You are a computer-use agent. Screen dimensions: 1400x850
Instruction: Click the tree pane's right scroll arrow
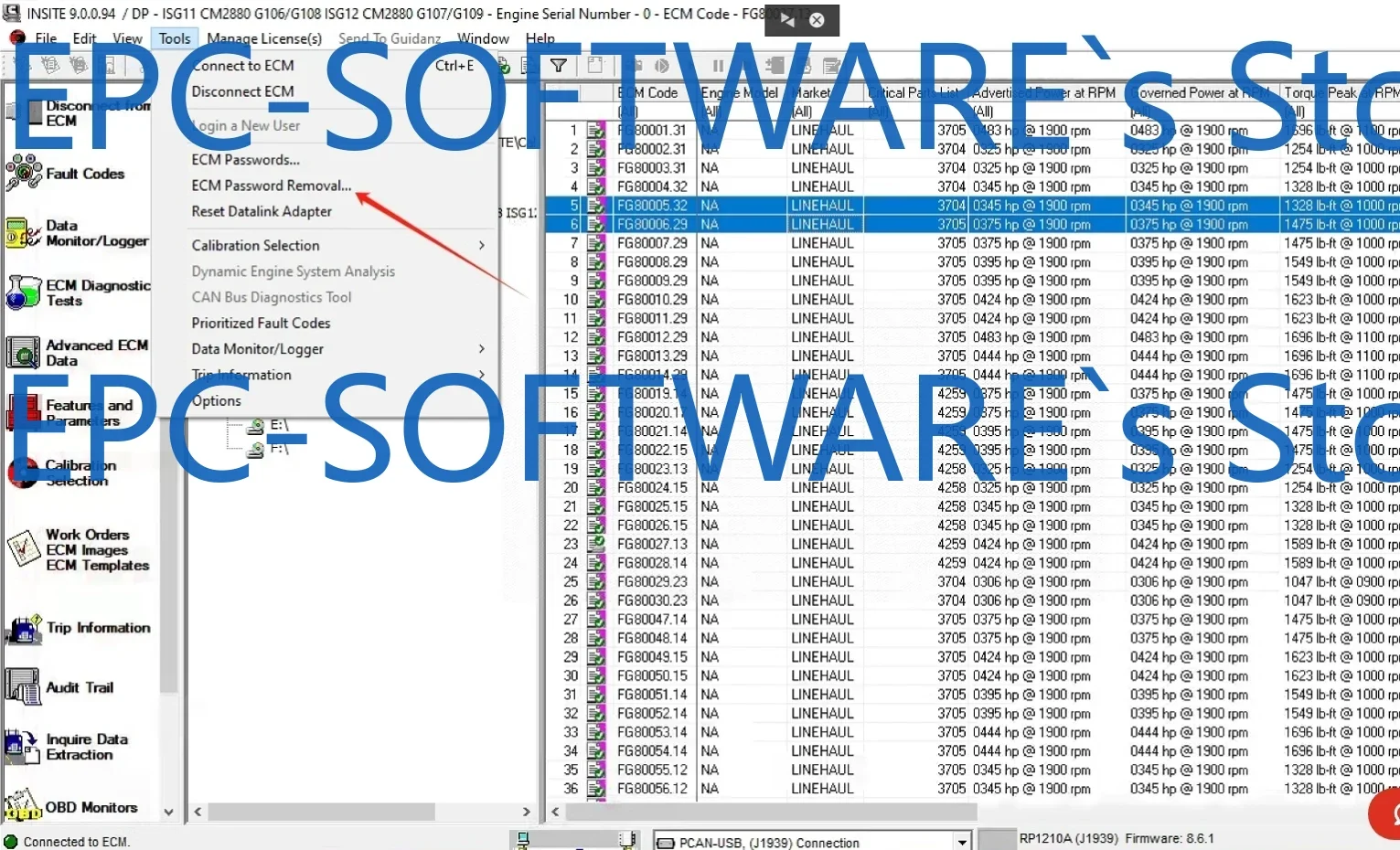coord(526,812)
